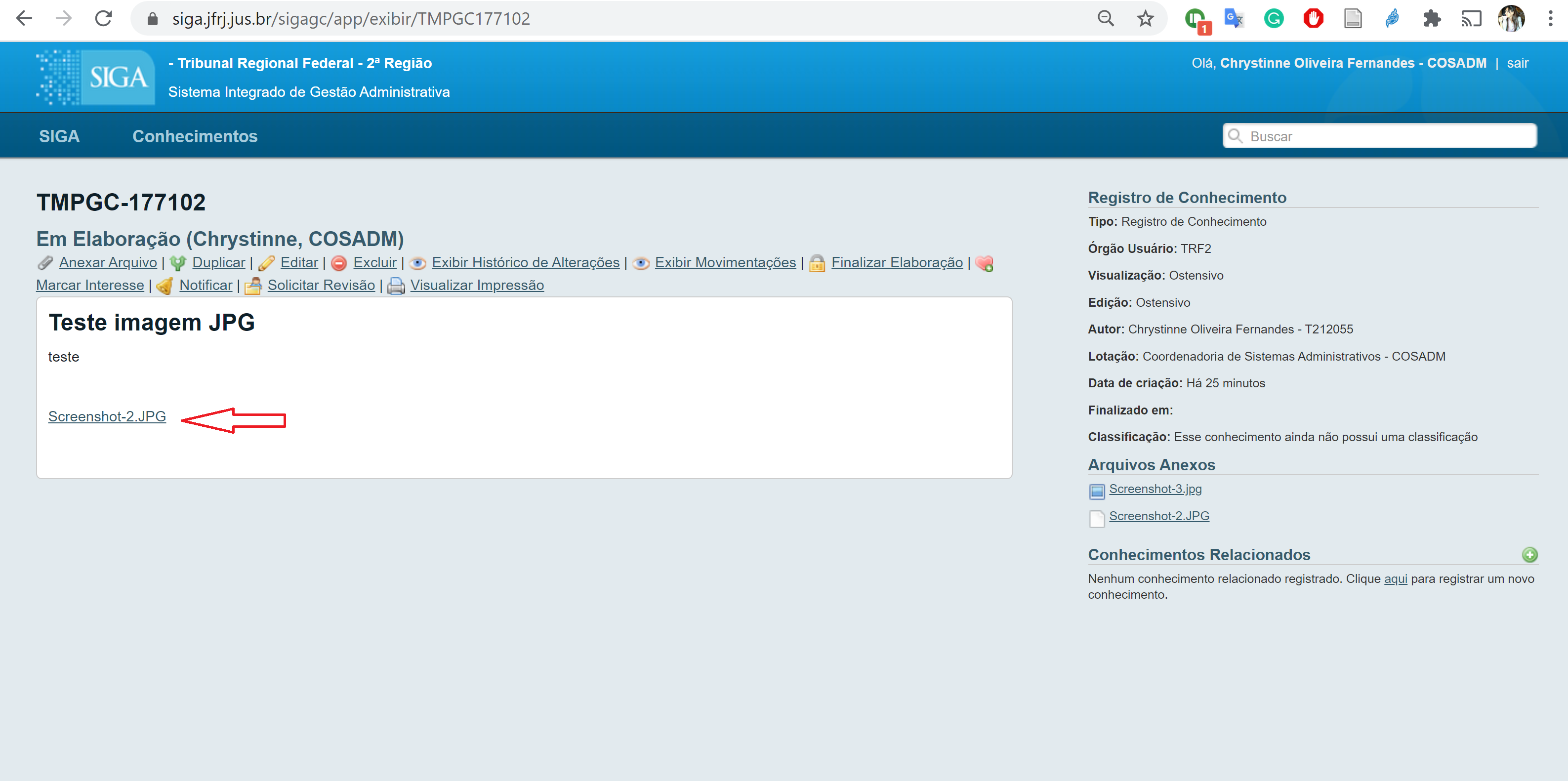Open the Exibir Movimentações link
The image size is (1568, 781).
tap(725, 262)
